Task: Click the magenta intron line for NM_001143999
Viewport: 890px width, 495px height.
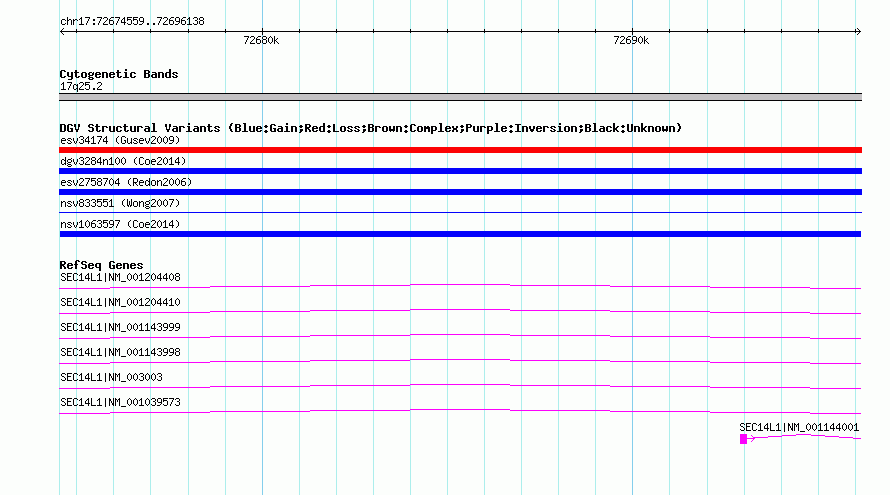Action: coord(460,336)
